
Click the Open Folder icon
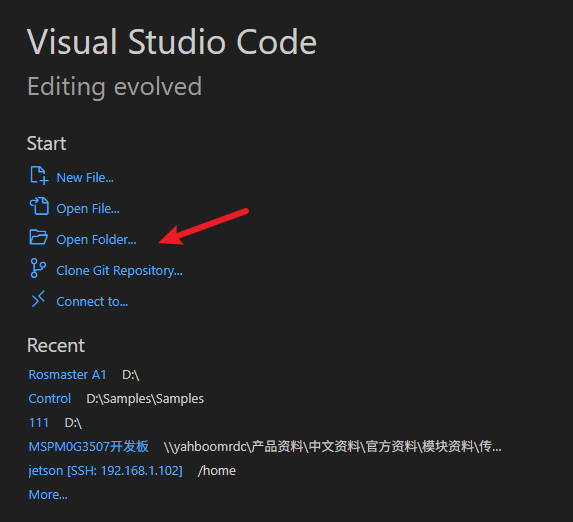point(38,237)
